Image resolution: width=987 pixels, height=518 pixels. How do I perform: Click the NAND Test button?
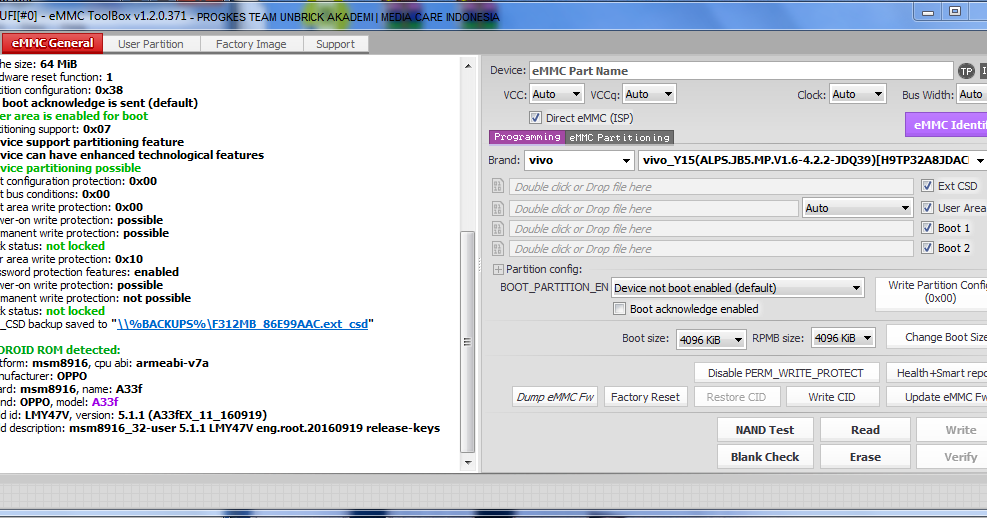click(765, 430)
